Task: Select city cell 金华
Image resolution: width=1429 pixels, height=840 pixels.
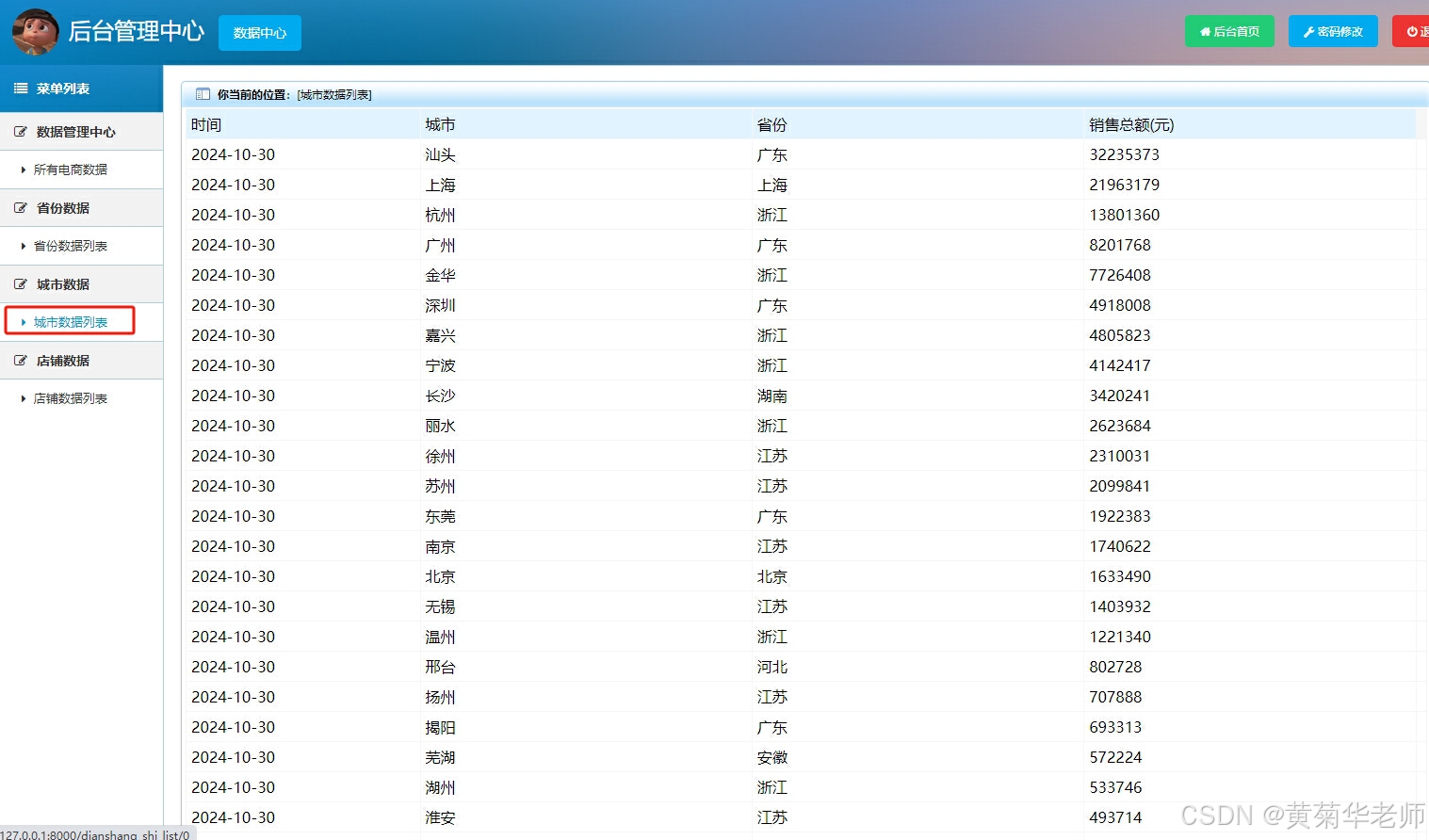Action: [440, 275]
